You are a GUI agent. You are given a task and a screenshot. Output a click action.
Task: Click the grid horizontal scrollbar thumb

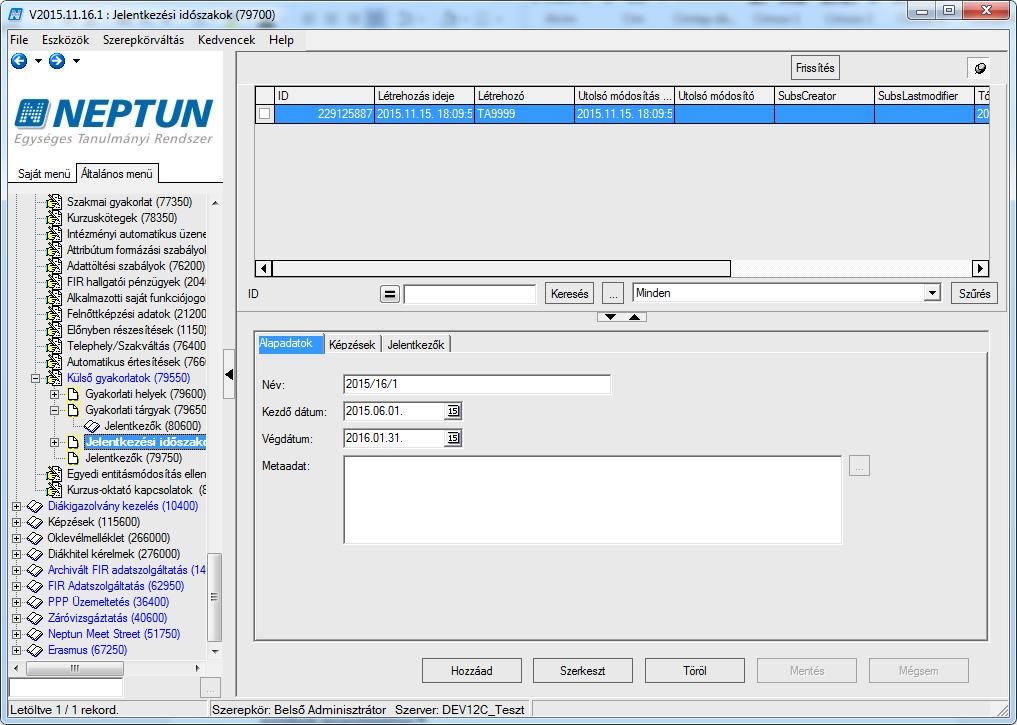pos(501,268)
